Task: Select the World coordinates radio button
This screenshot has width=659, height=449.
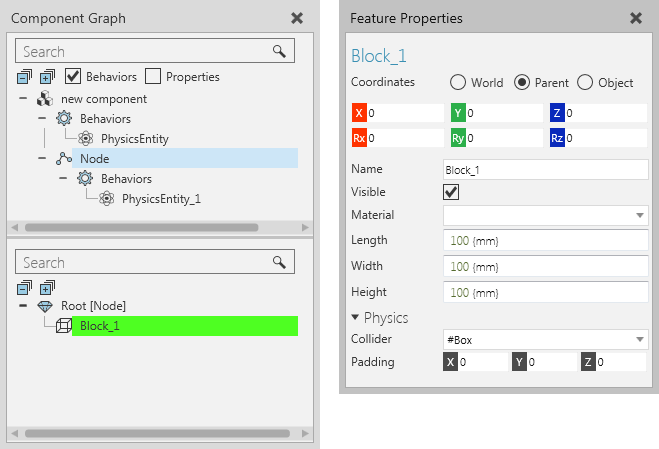Action: [458, 82]
